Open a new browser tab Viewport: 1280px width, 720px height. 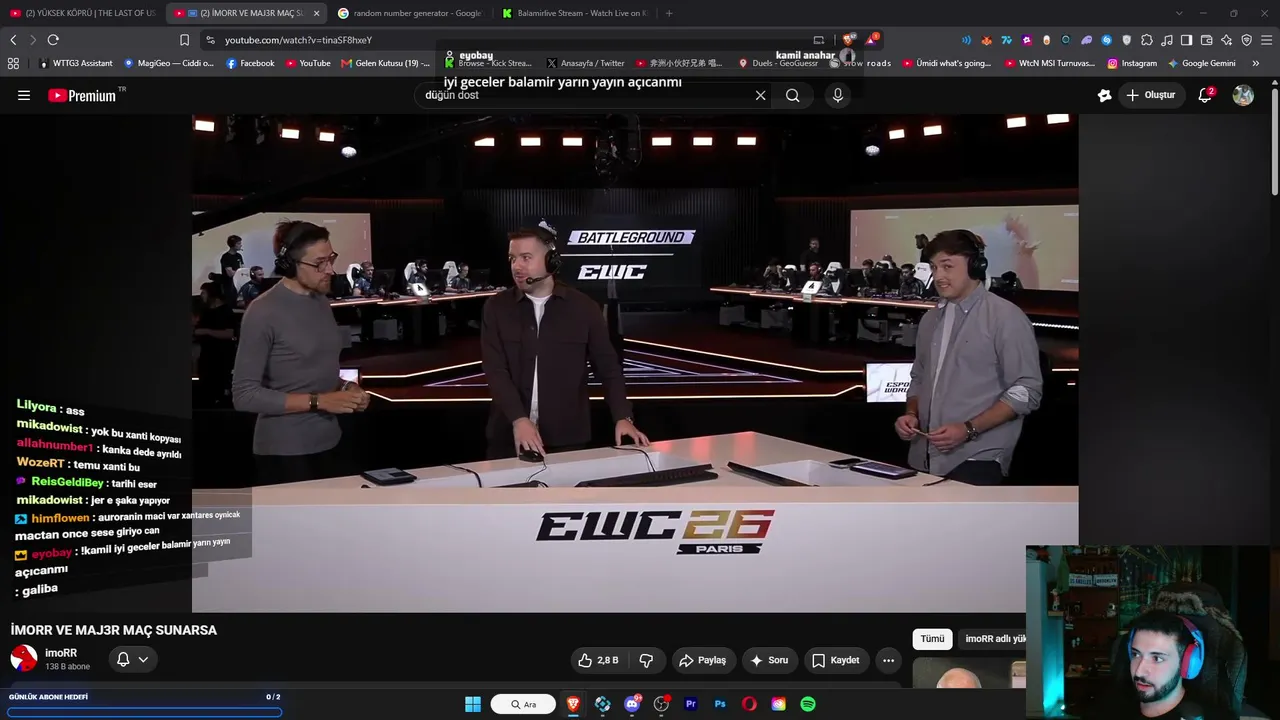(x=669, y=13)
